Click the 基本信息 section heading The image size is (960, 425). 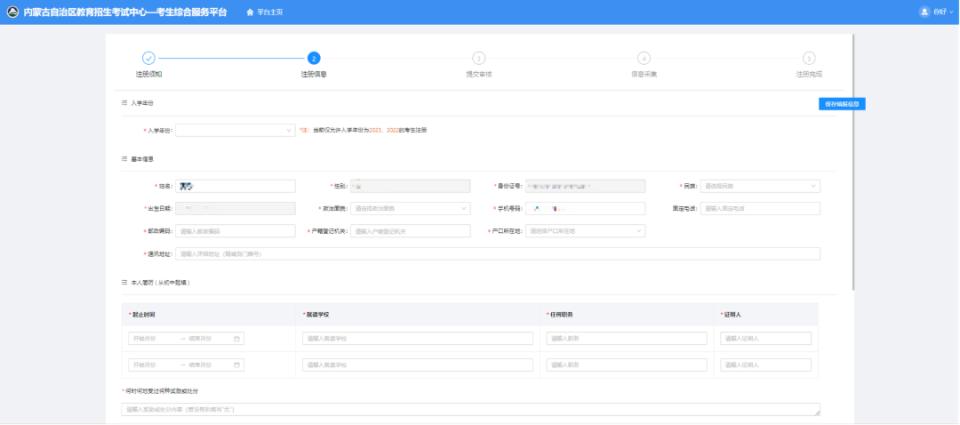pos(142,159)
